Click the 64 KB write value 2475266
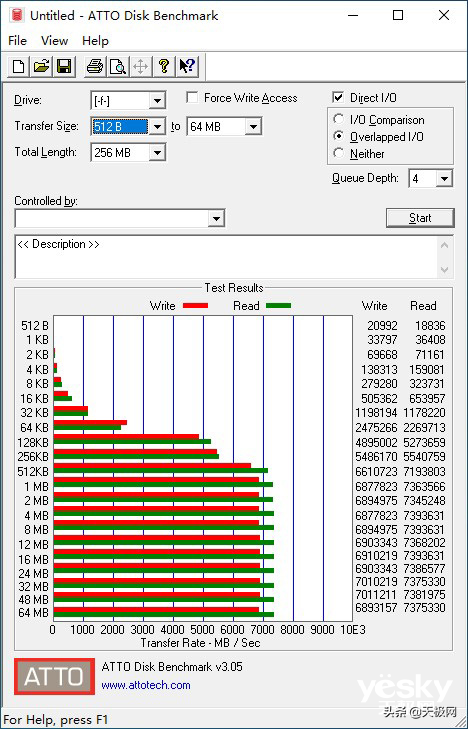This screenshot has width=468, height=729. click(x=377, y=427)
